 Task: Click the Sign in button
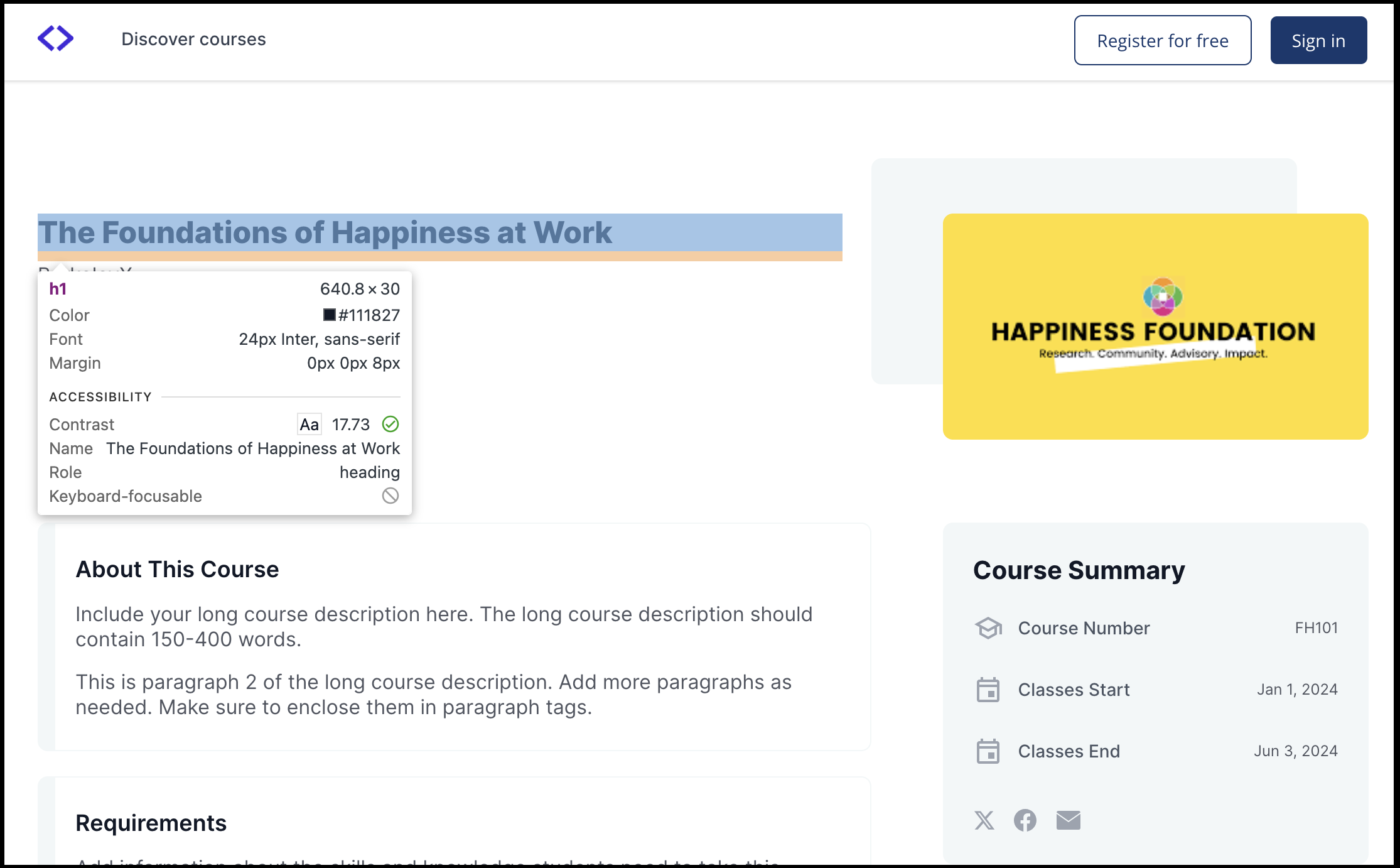(1318, 40)
